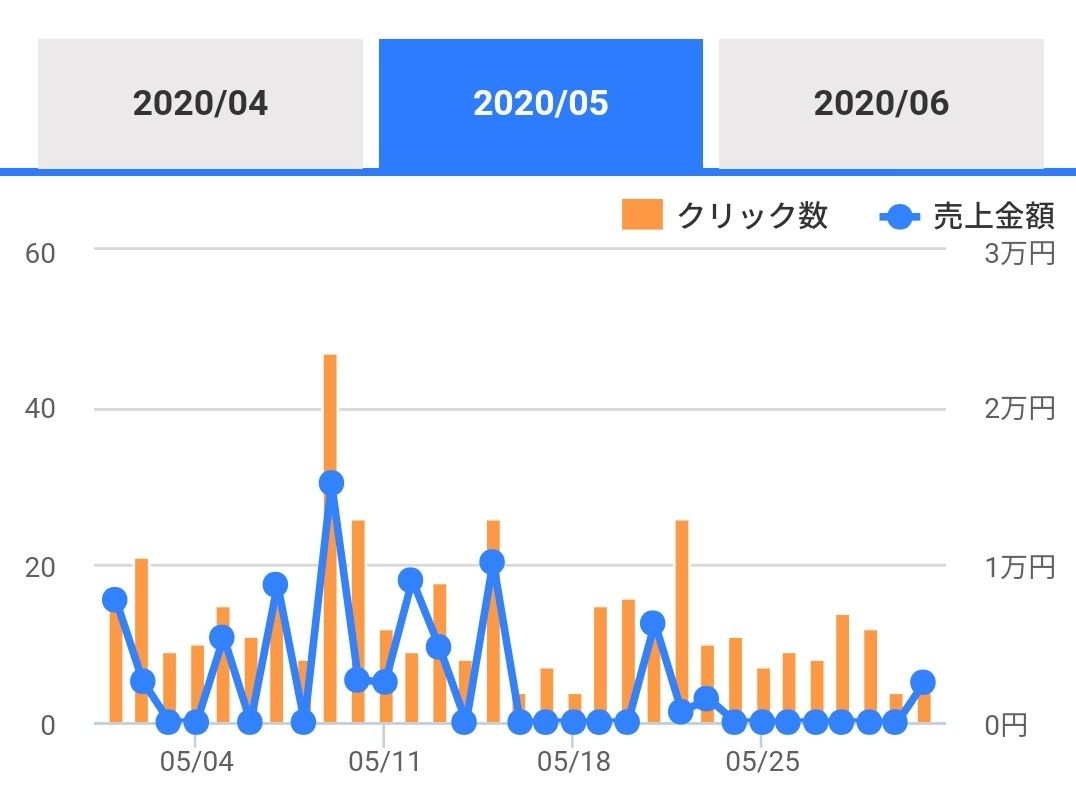Toggle the クリック数 legend text label
The image size is (1076, 789).
[x=752, y=216]
